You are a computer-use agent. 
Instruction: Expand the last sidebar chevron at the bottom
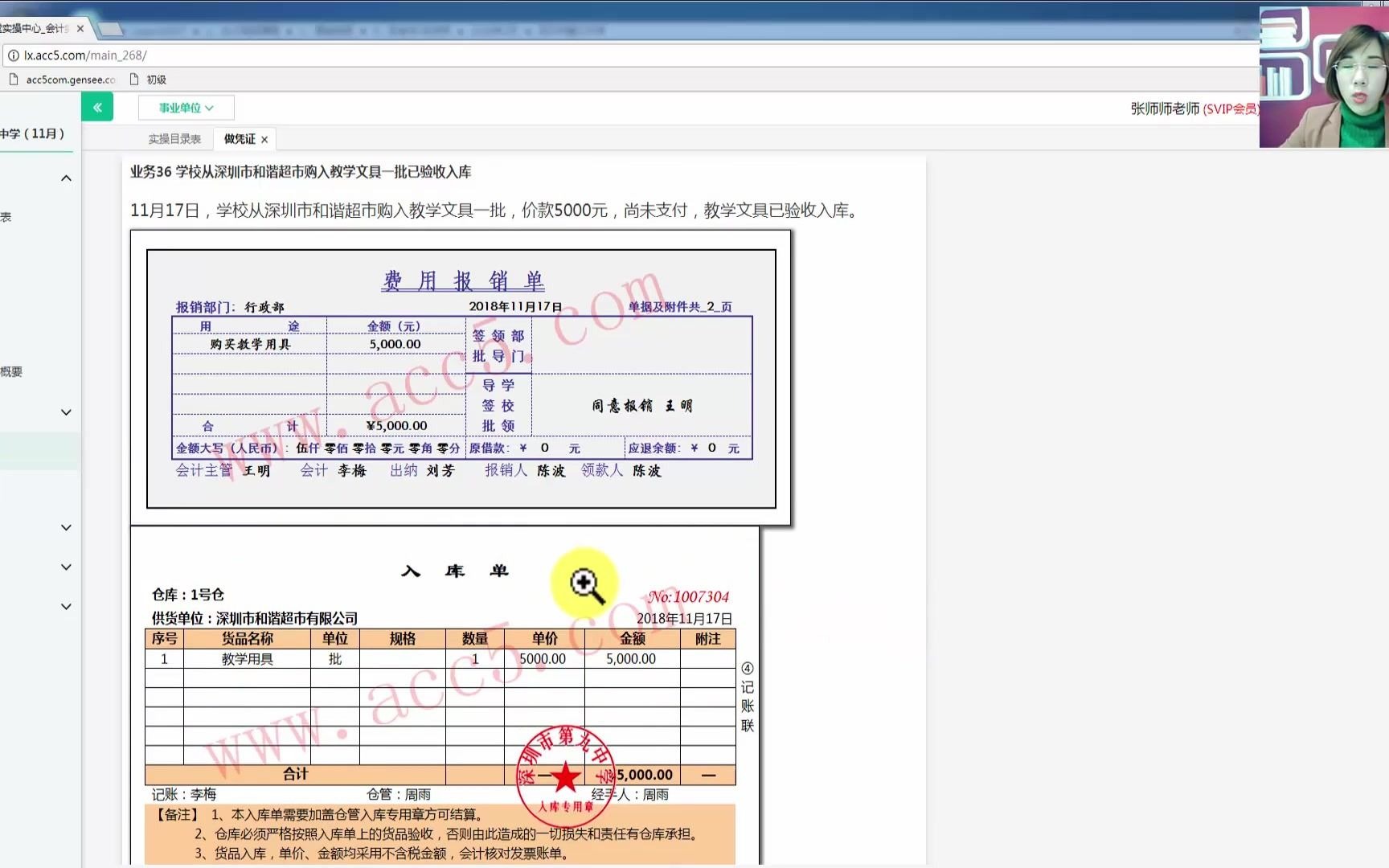coord(67,607)
